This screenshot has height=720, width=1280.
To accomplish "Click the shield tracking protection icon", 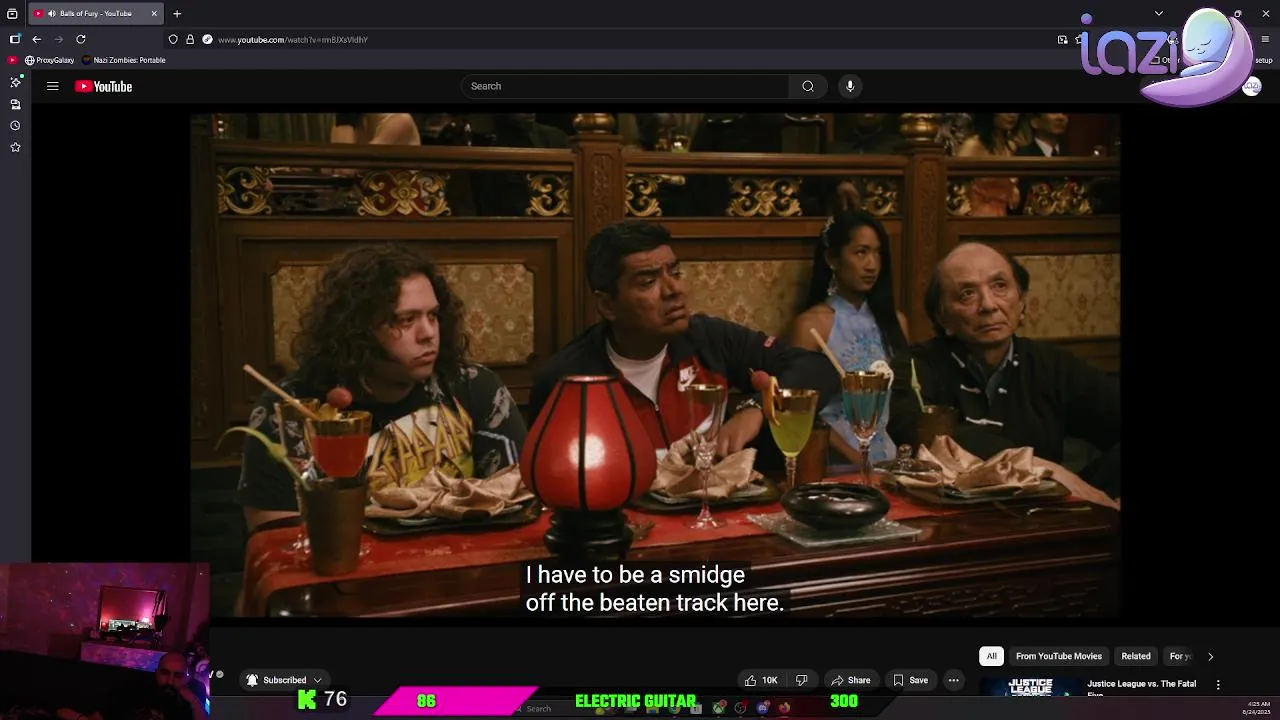I will 173,39.
